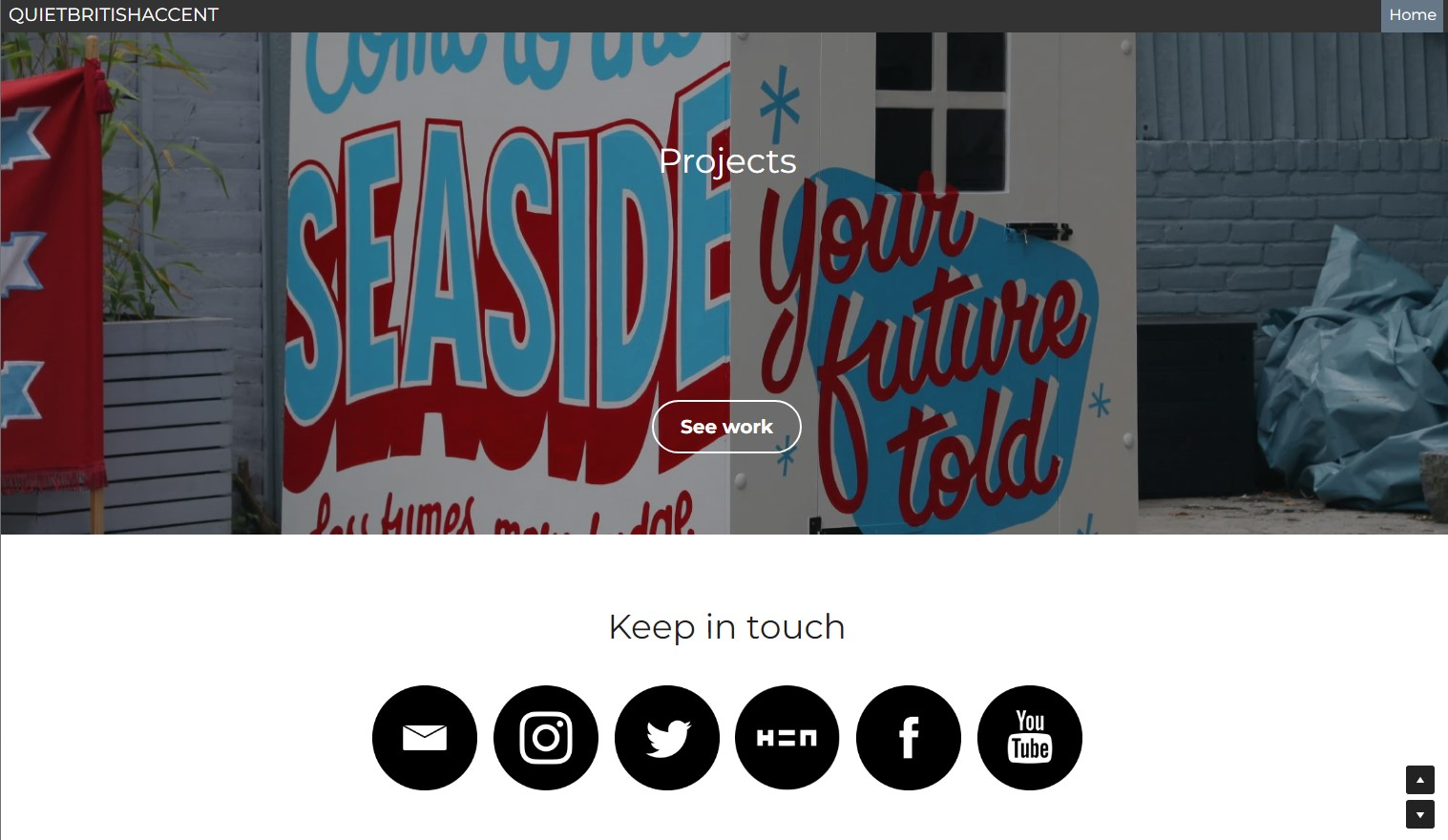1448x840 pixels.
Task: Click the H=N circular icon
Action: tap(787, 738)
